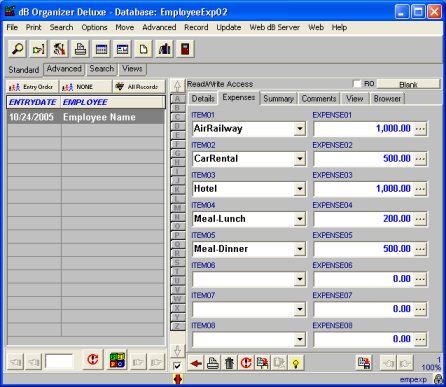Click the red left arrow icon

click(196, 363)
